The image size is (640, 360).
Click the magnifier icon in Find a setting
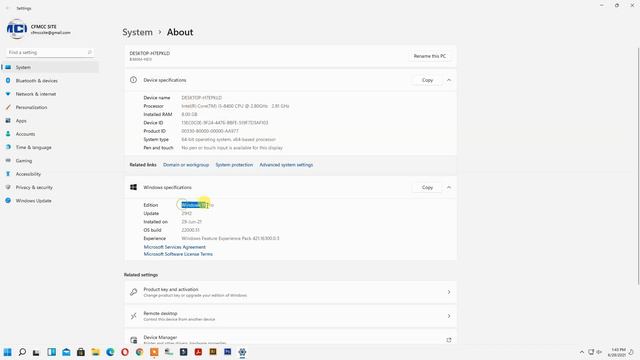[x=89, y=52]
